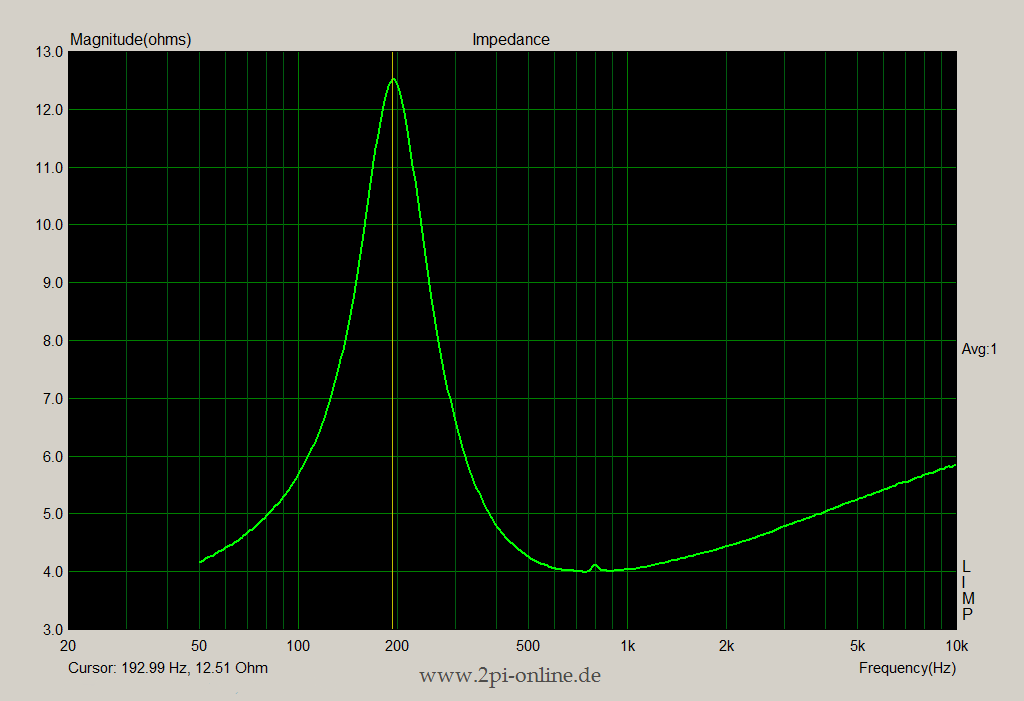Click the yellow cursor line at 193 Hz
Viewport: 1024px width, 701px height.
pos(392,340)
